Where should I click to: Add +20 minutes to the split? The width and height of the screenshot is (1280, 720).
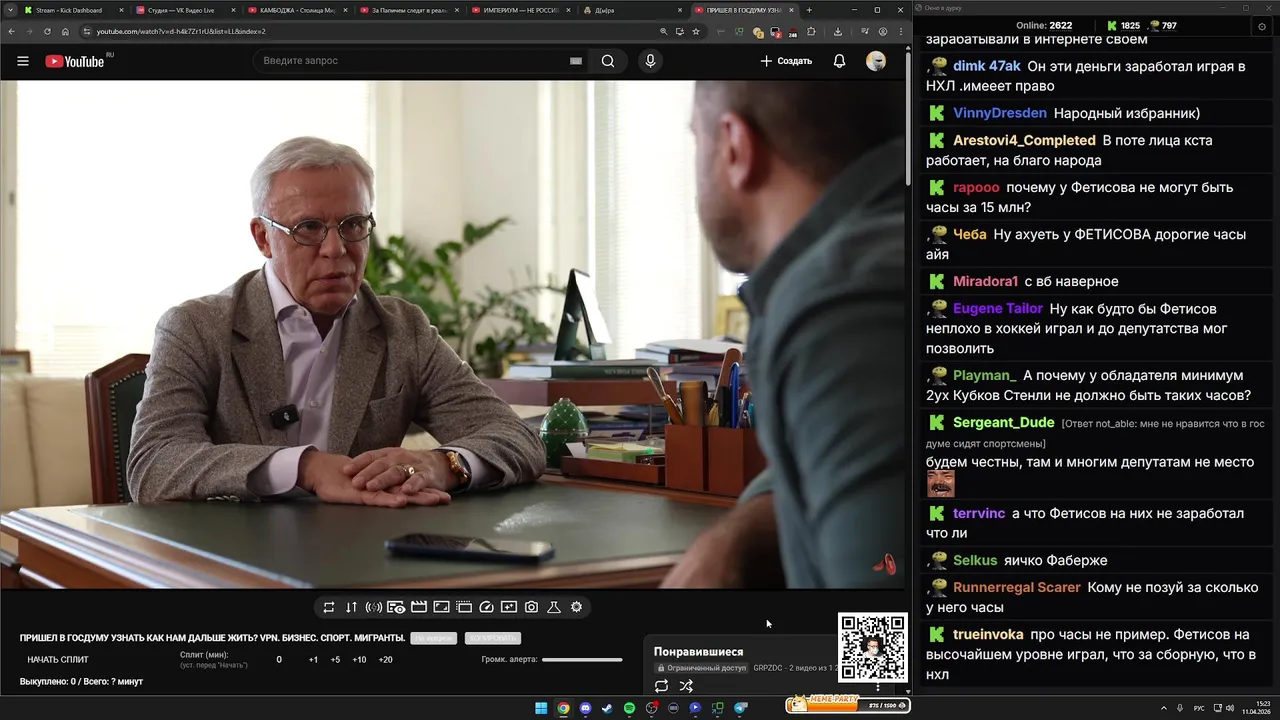coord(385,660)
